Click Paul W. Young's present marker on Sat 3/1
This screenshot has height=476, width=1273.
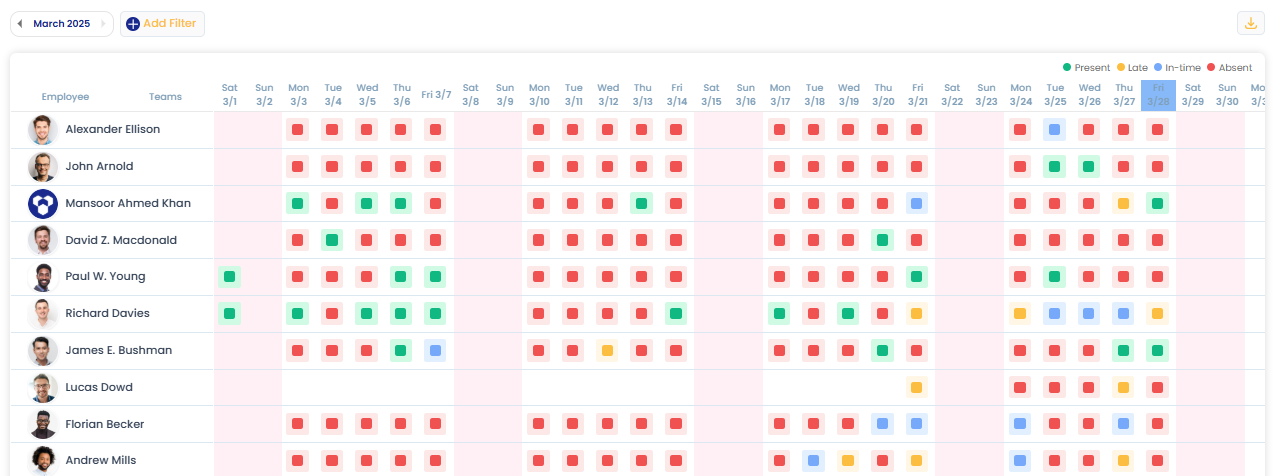(230, 277)
